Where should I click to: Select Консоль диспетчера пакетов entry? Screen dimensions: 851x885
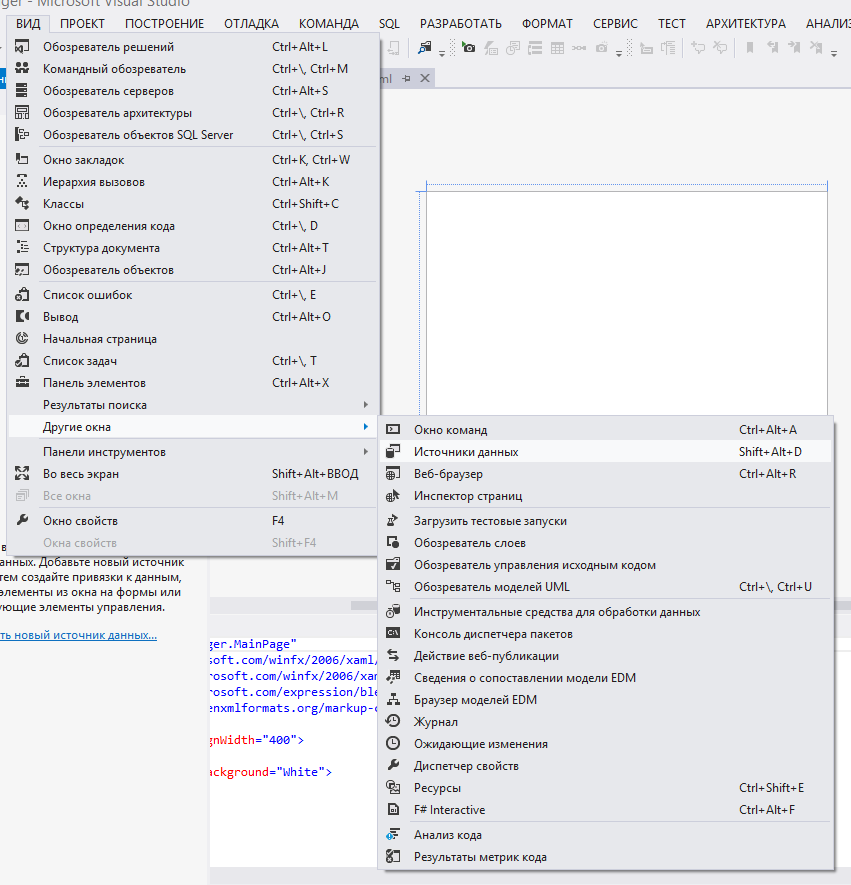pos(606,633)
